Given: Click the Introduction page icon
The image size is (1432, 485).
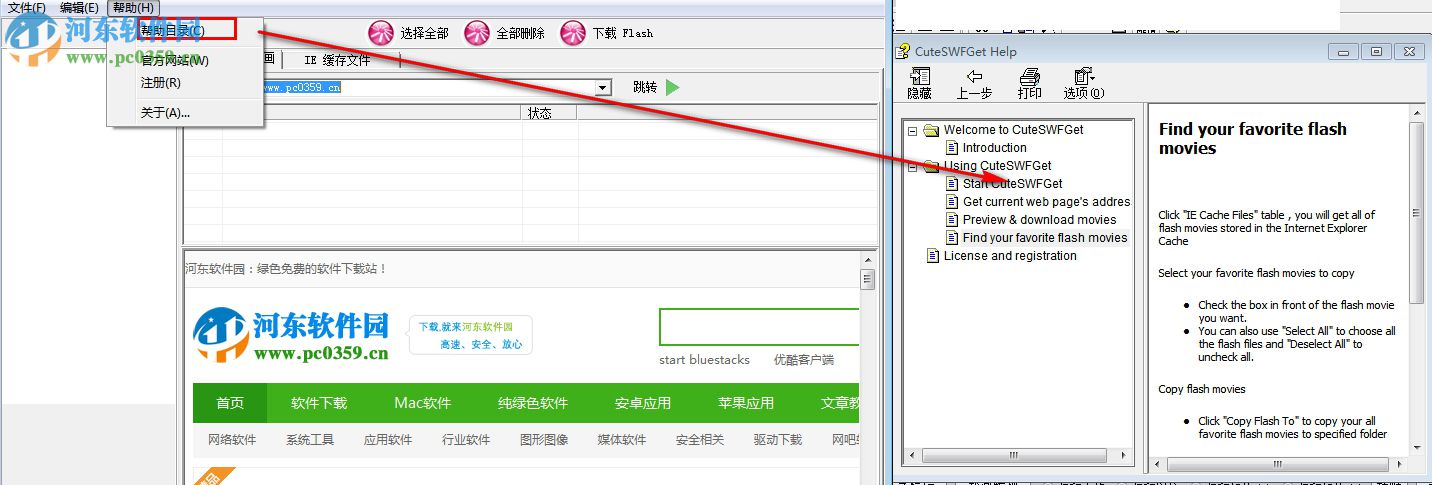Looking at the screenshot, I should (x=952, y=148).
